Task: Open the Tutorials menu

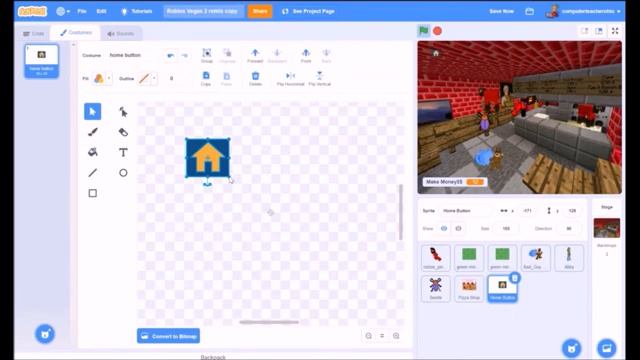Action: (137, 11)
